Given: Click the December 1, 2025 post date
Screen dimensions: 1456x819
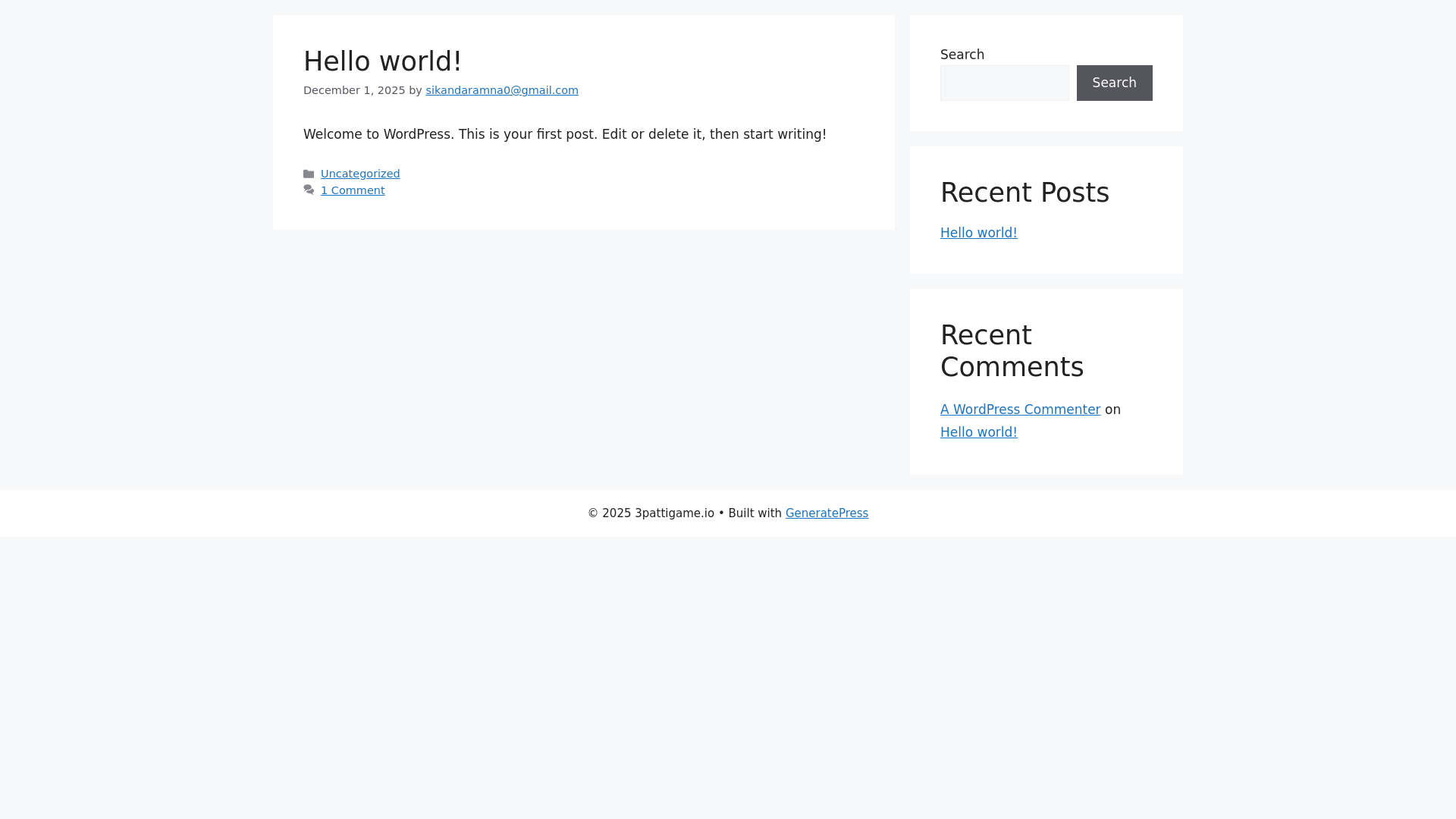Looking at the screenshot, I should click(x=354, y=90).
